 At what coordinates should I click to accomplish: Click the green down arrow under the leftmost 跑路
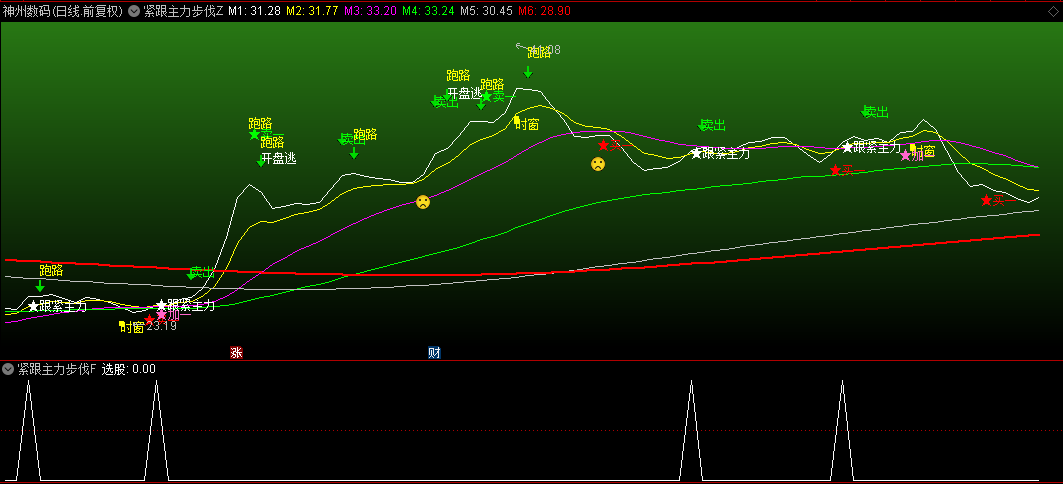tap(40, 286)
